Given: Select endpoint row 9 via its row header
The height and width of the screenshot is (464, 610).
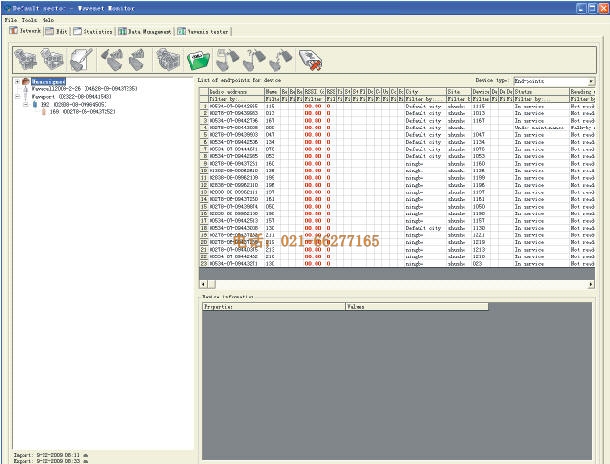Looking at the screenshot, I should [204, 164].
